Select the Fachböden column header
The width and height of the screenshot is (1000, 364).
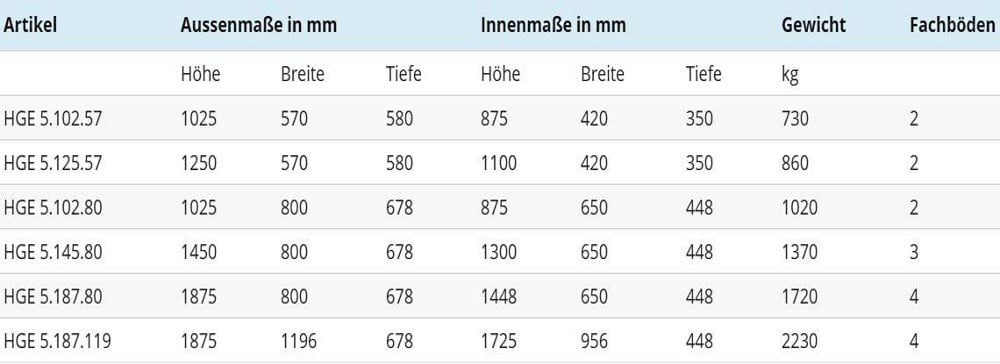952,25
